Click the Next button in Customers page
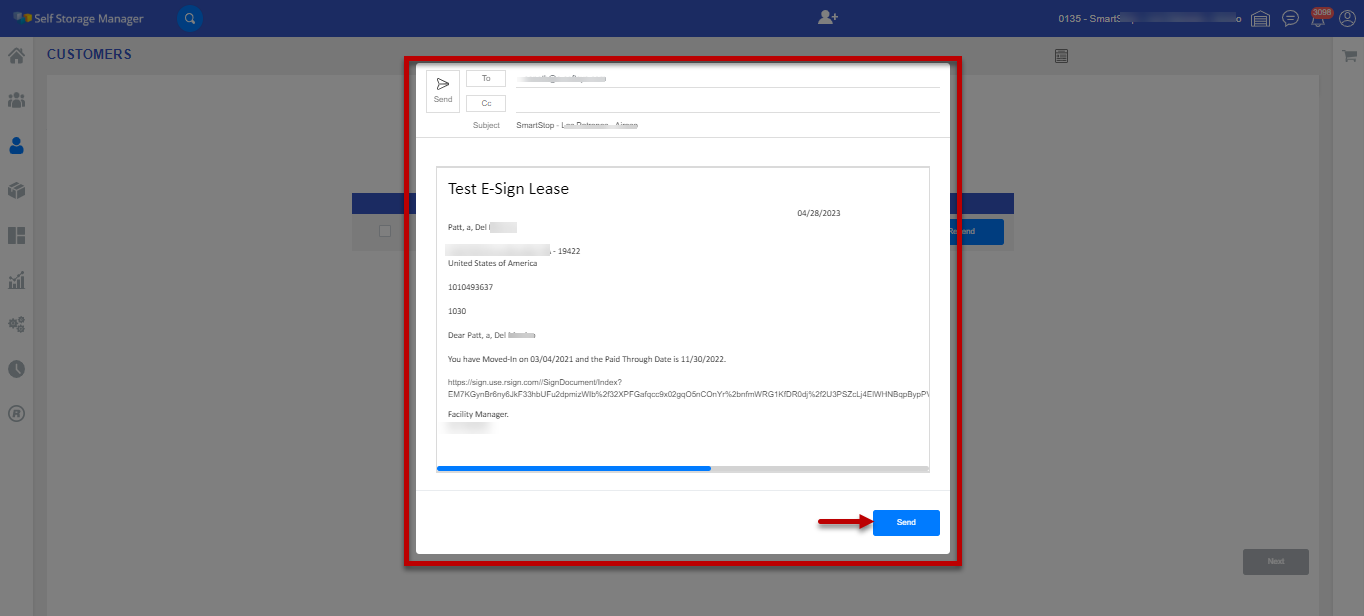This screenshot has height=616, width=1364. pos(1276,562)
